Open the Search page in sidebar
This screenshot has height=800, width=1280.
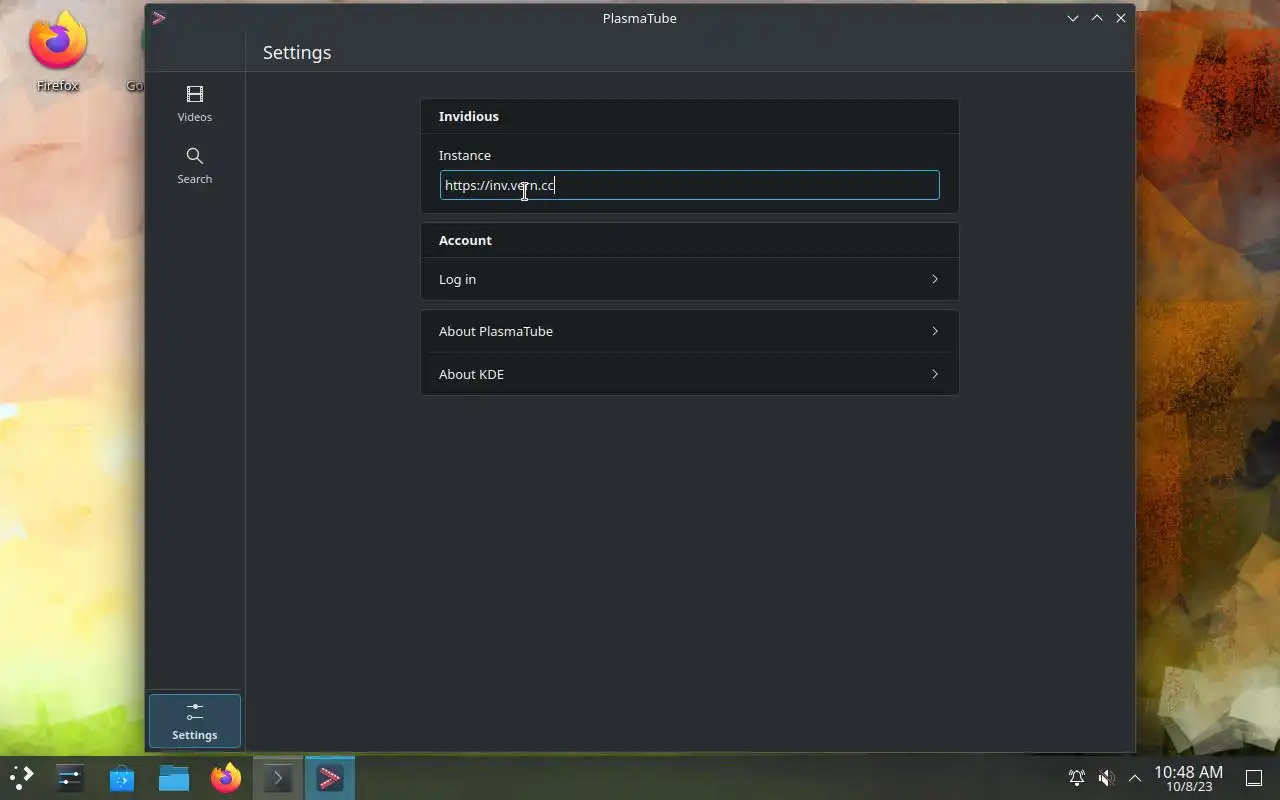pos(194,166)
